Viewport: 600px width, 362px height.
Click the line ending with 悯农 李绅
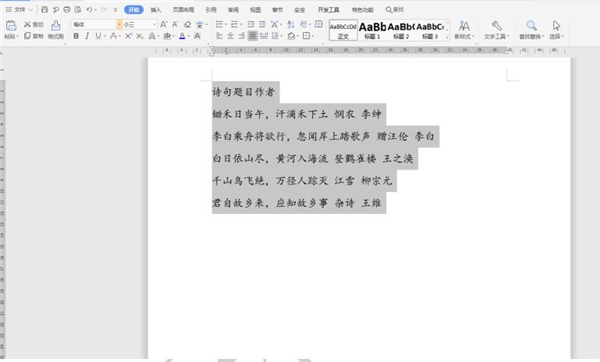point(297,114)
